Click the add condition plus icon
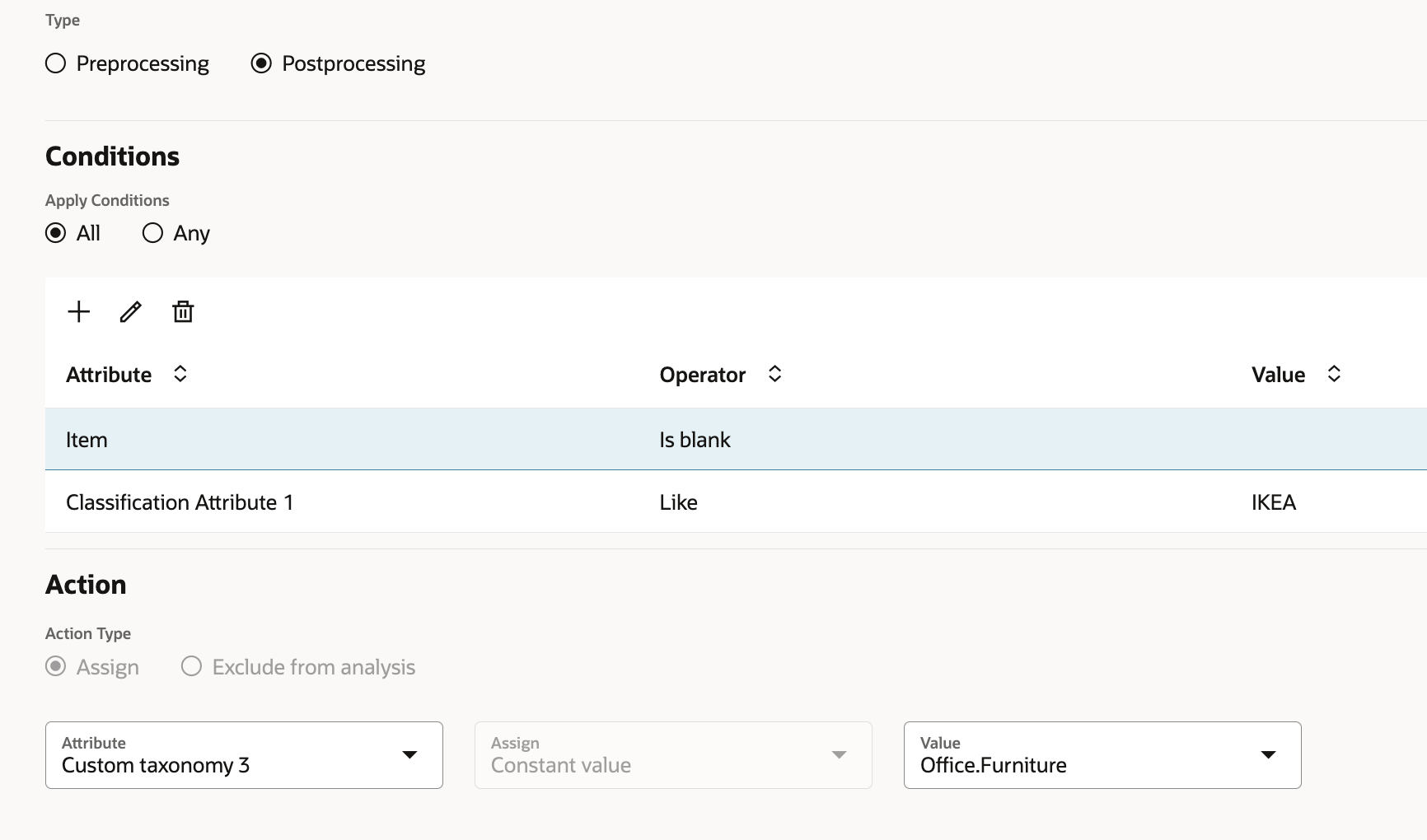 click(79, 312)
